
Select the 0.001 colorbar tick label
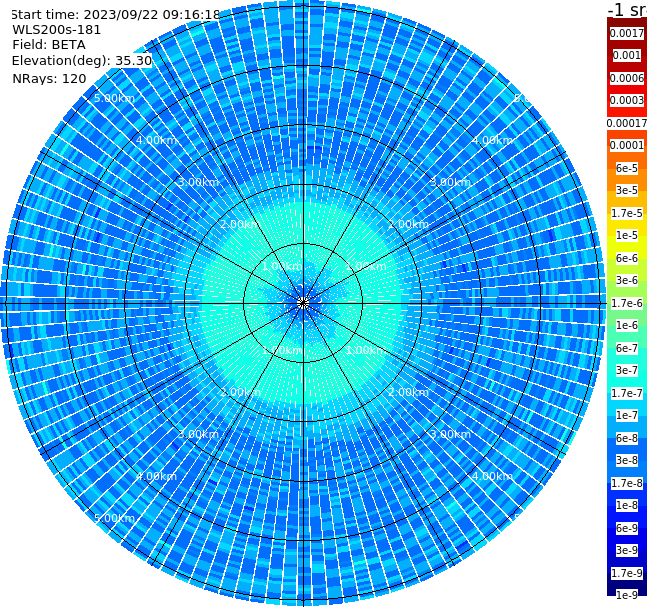point(626,55)
